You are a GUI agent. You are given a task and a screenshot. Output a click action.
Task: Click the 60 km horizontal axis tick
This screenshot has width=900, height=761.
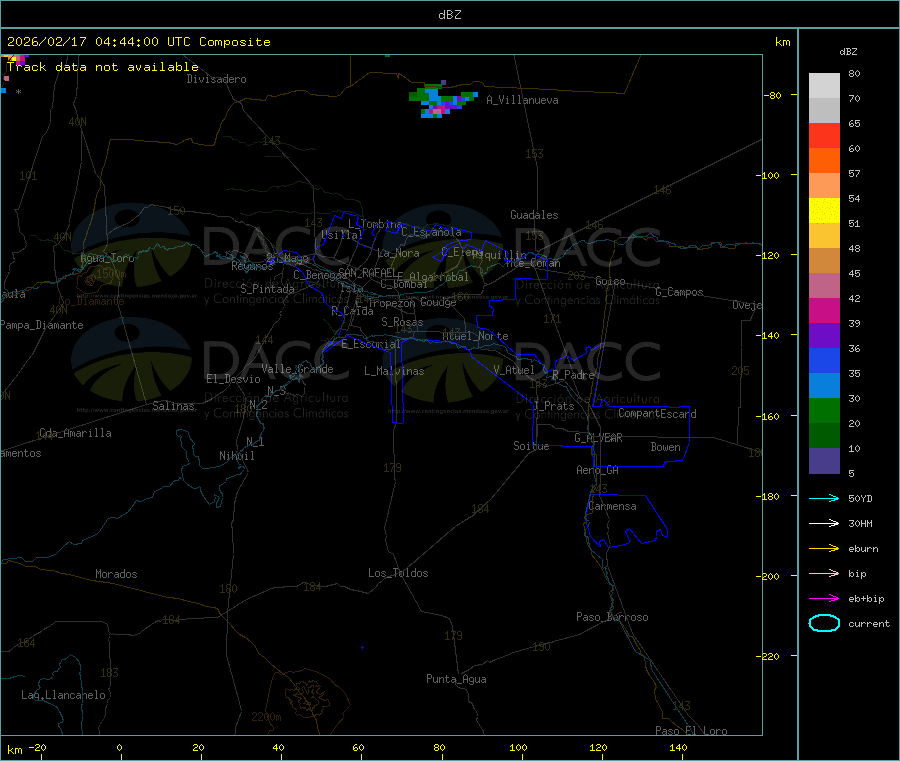[359, 747]
